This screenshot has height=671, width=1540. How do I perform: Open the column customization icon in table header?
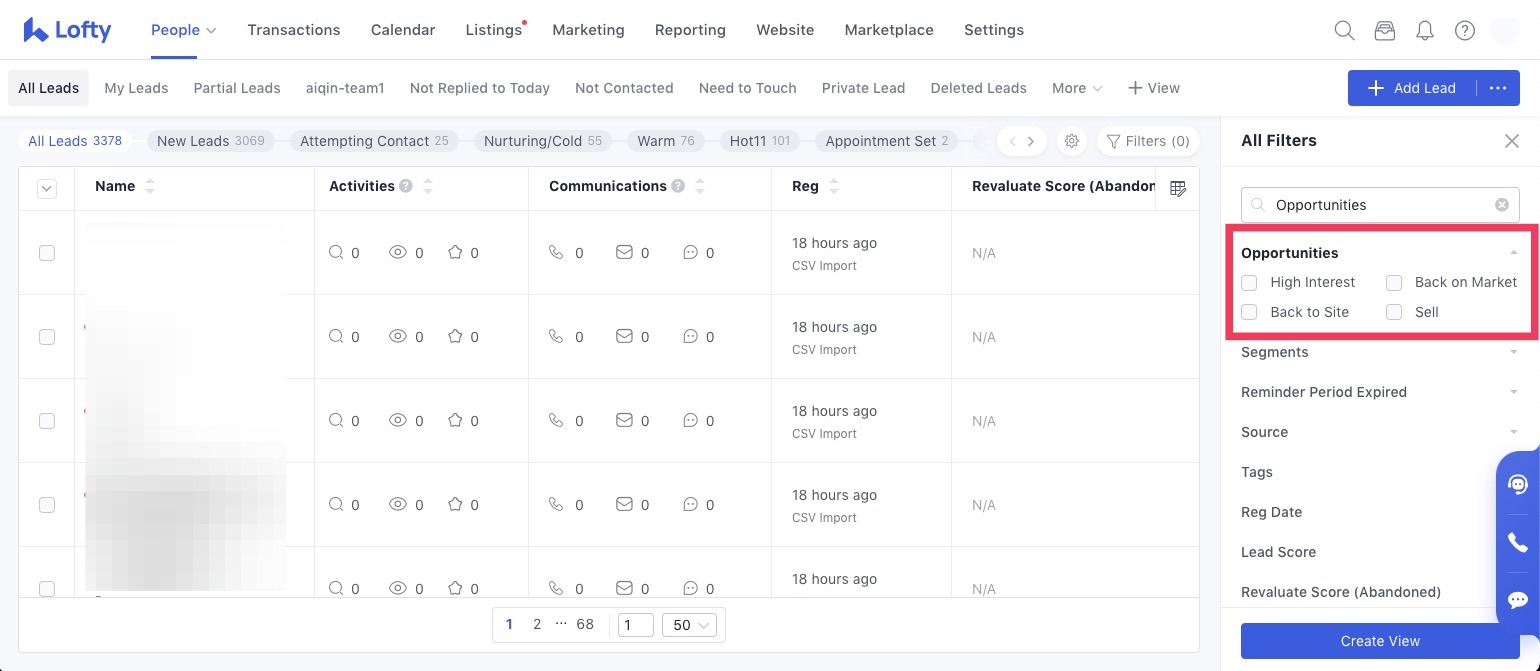(x=1178, y=188)
